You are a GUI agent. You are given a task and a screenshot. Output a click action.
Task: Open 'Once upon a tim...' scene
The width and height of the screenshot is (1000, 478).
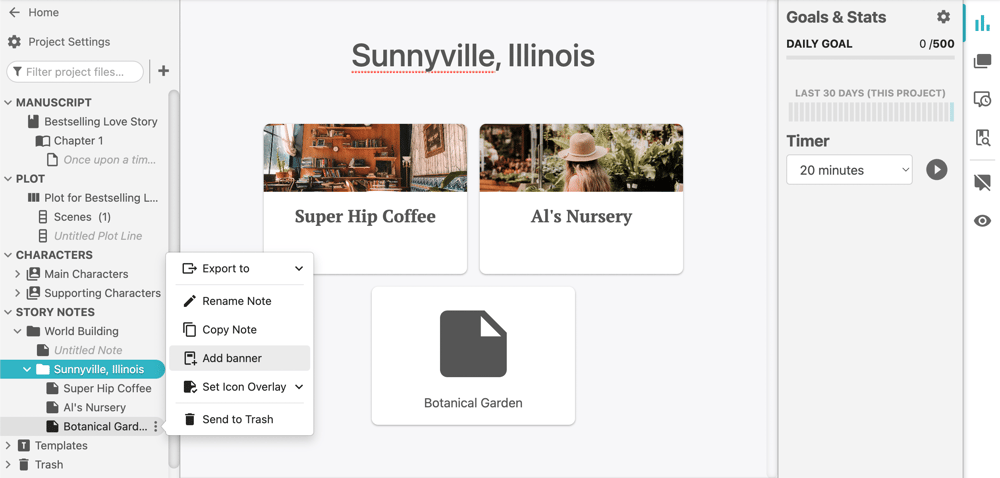click(110, 160)
